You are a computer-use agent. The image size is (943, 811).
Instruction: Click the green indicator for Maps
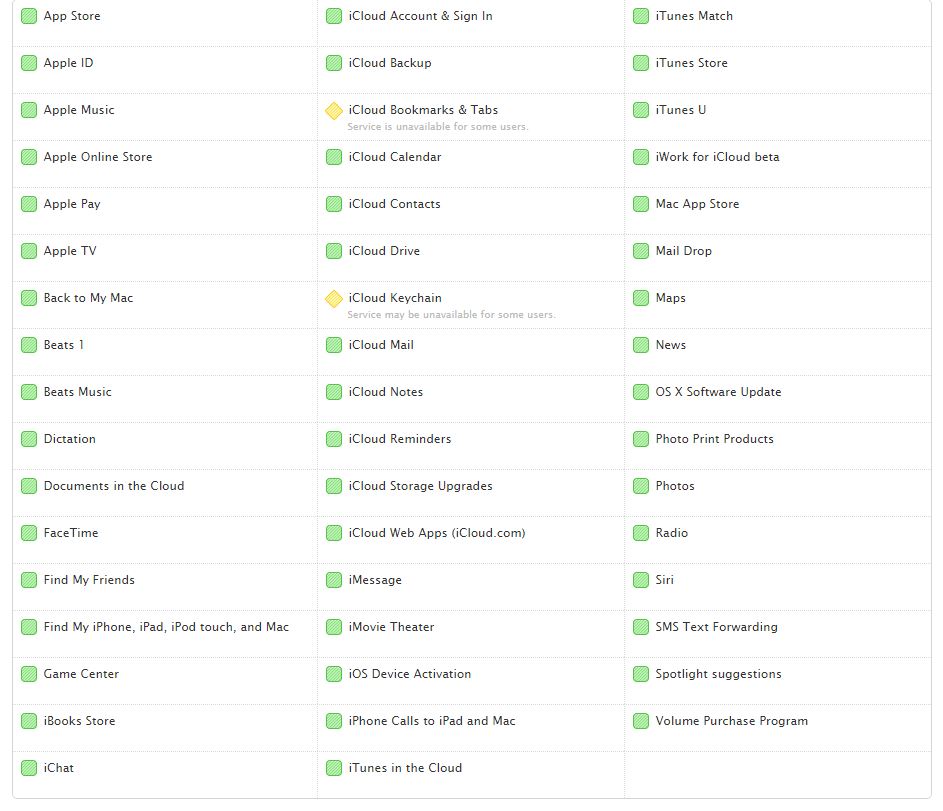tap(641, 298)
